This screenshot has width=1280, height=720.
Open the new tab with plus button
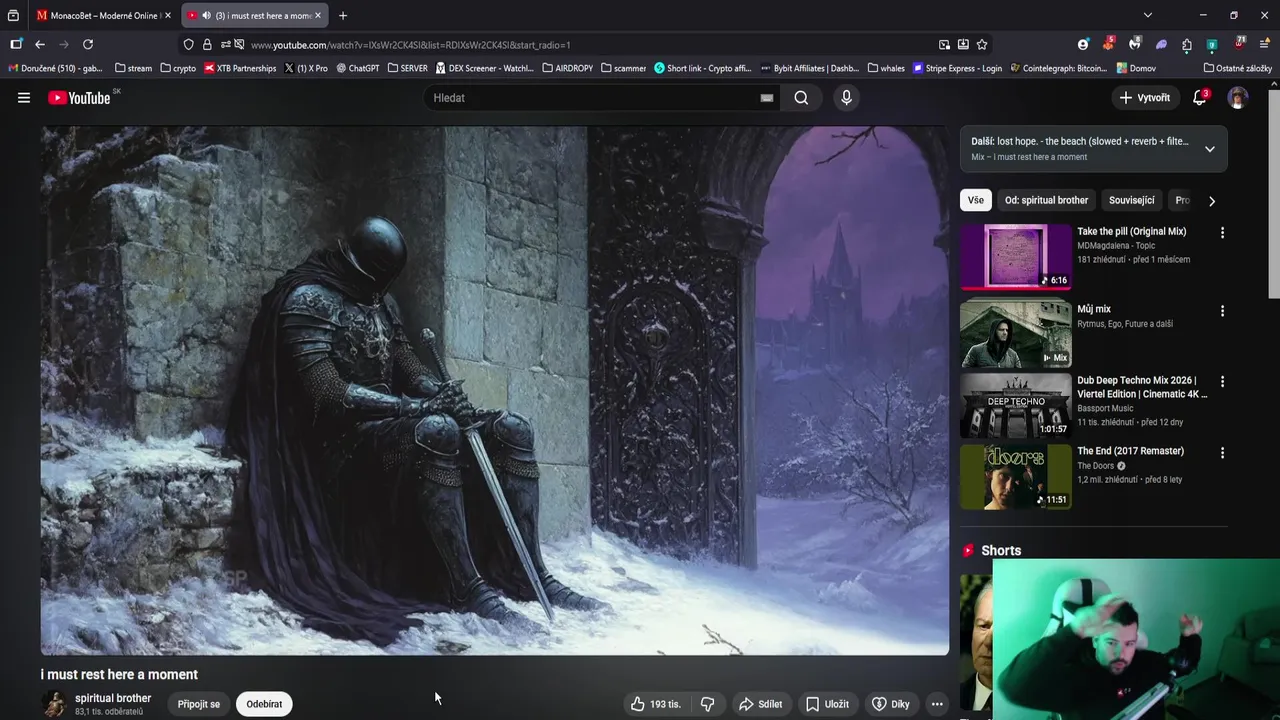pyautogui.click(x=343, y=15)
